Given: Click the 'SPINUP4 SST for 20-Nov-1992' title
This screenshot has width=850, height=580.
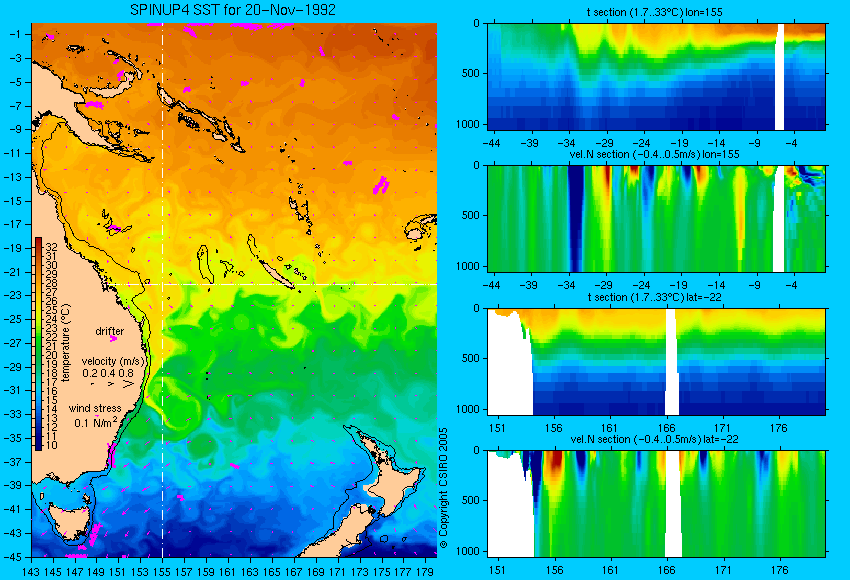Looking at the screenshot, I should [x=233, y=9].
